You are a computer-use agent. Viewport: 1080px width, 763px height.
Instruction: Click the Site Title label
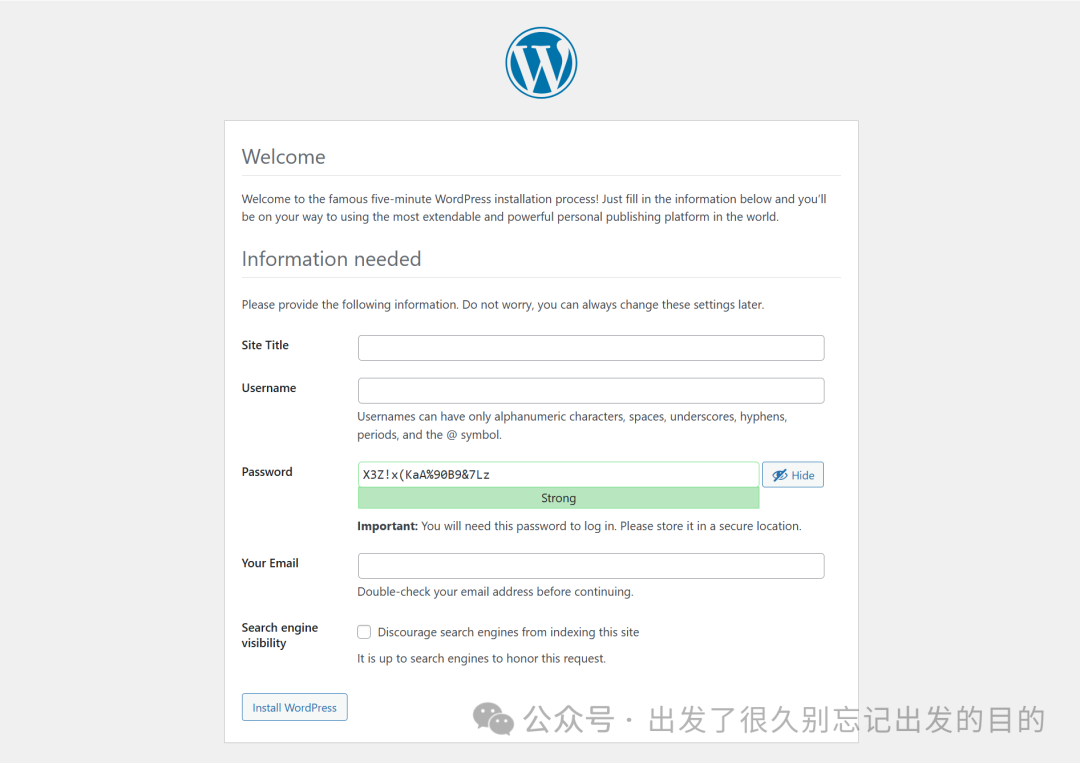click(265, 345)
